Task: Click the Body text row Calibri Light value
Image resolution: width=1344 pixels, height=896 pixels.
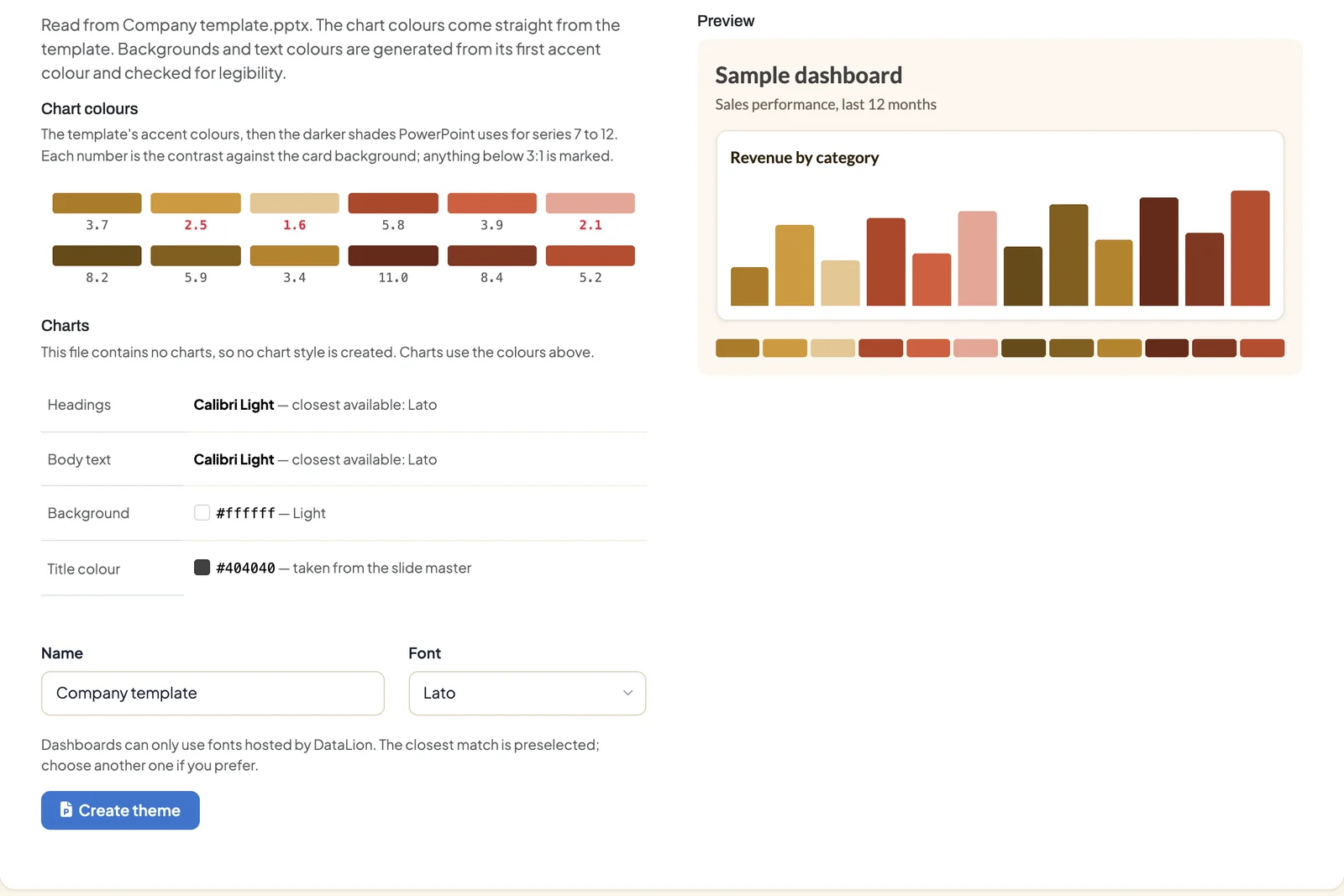Action: tap(234, 459)
